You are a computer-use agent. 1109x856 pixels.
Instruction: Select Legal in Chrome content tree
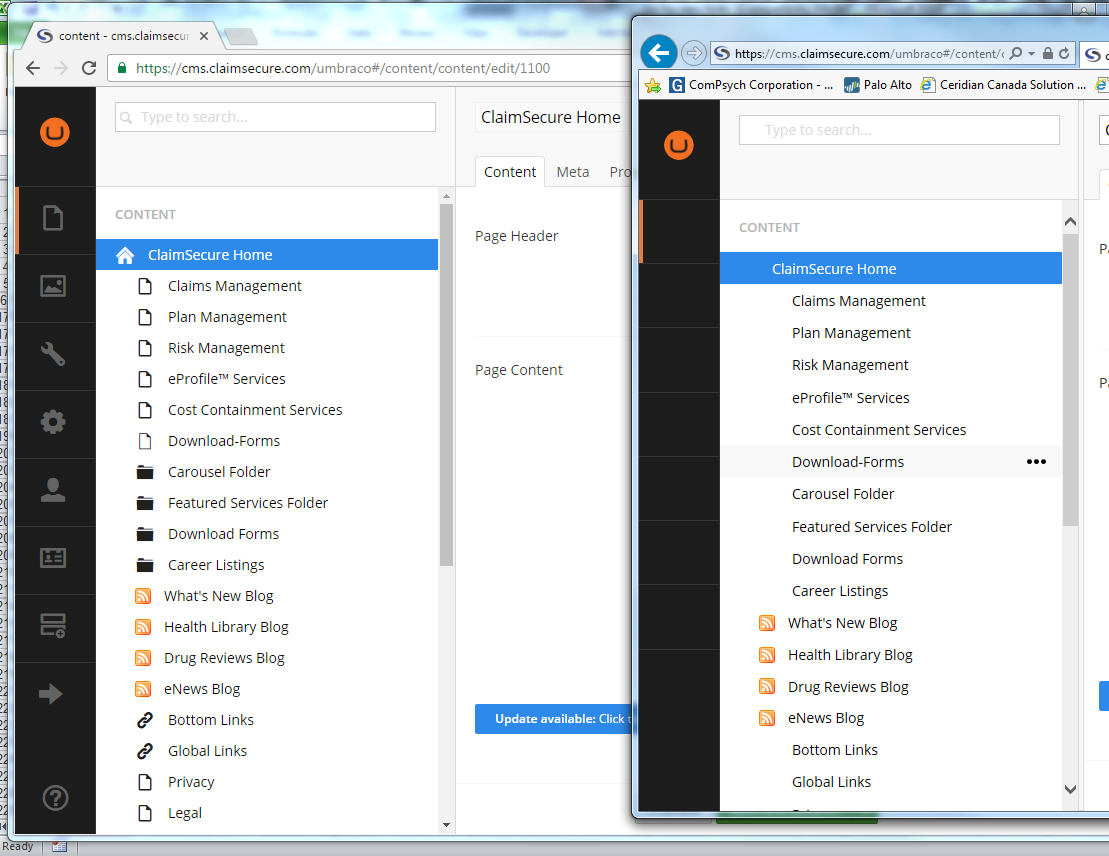(x=185, y=814)
